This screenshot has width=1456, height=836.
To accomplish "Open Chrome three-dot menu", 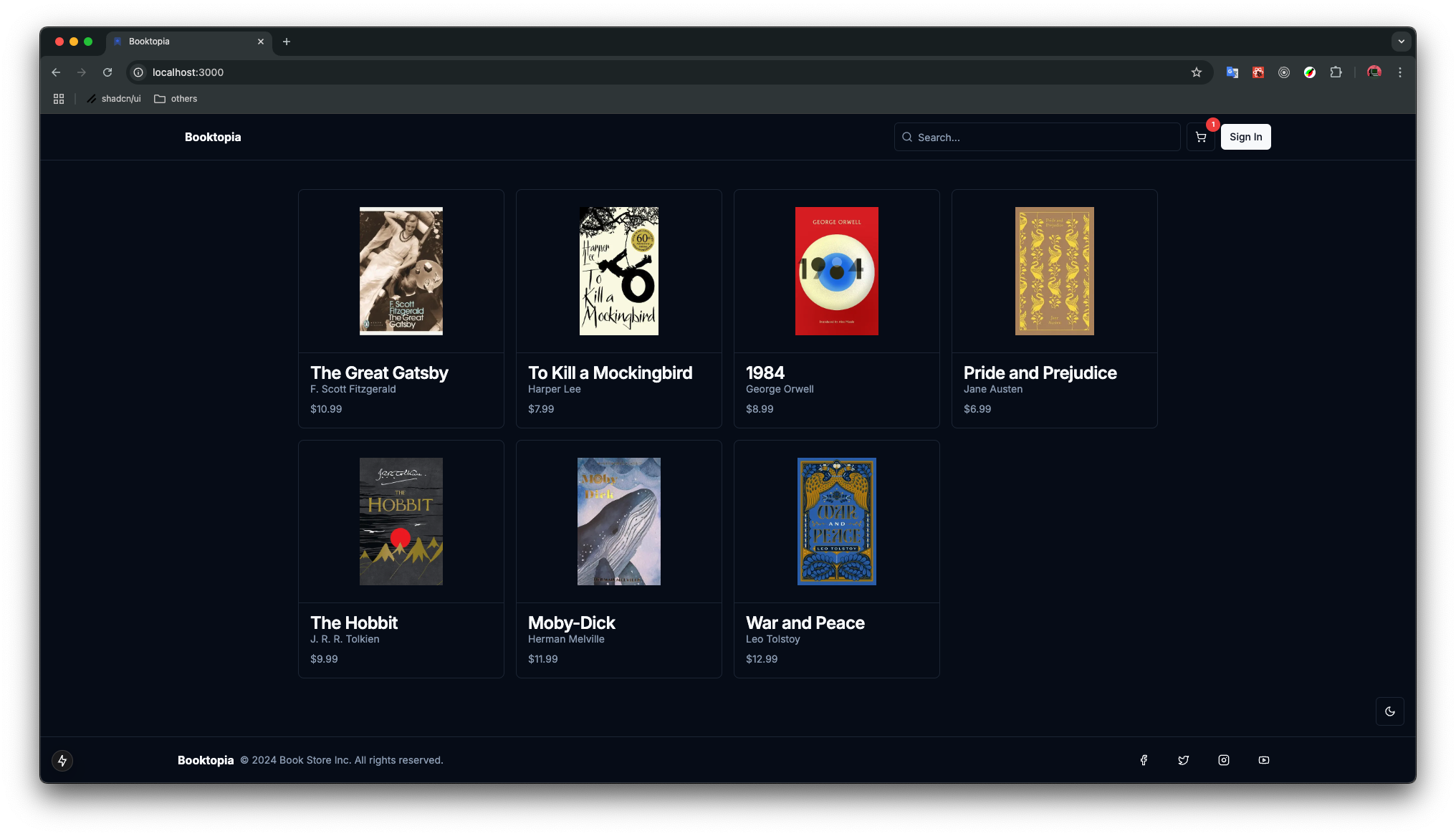I will pyautogui.click(x=1399, y=72).
